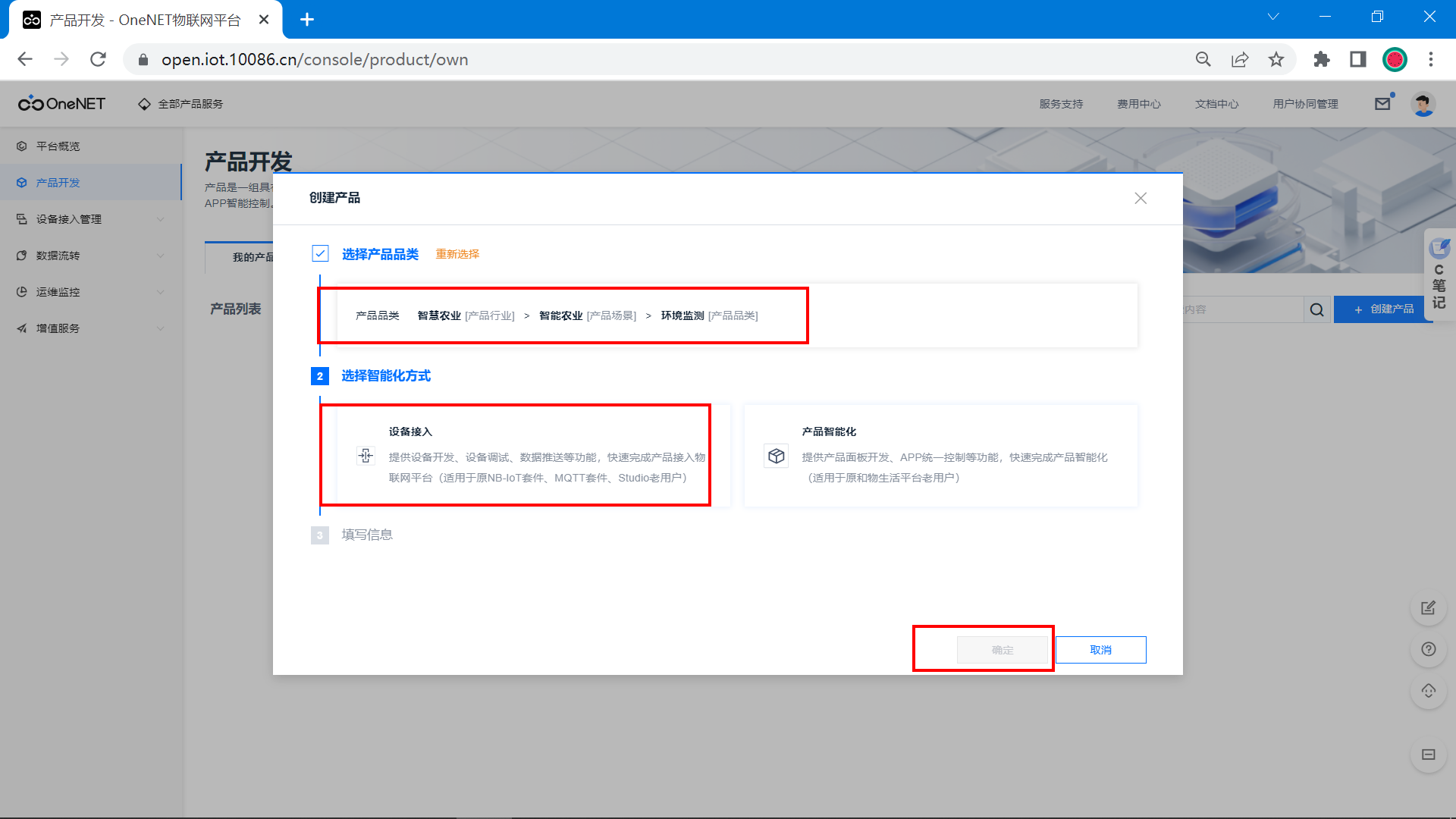The height and width of the screenshot is (819, 1456).
Task: Click the mail notification envelope icon
Action: coord(1382,104)
